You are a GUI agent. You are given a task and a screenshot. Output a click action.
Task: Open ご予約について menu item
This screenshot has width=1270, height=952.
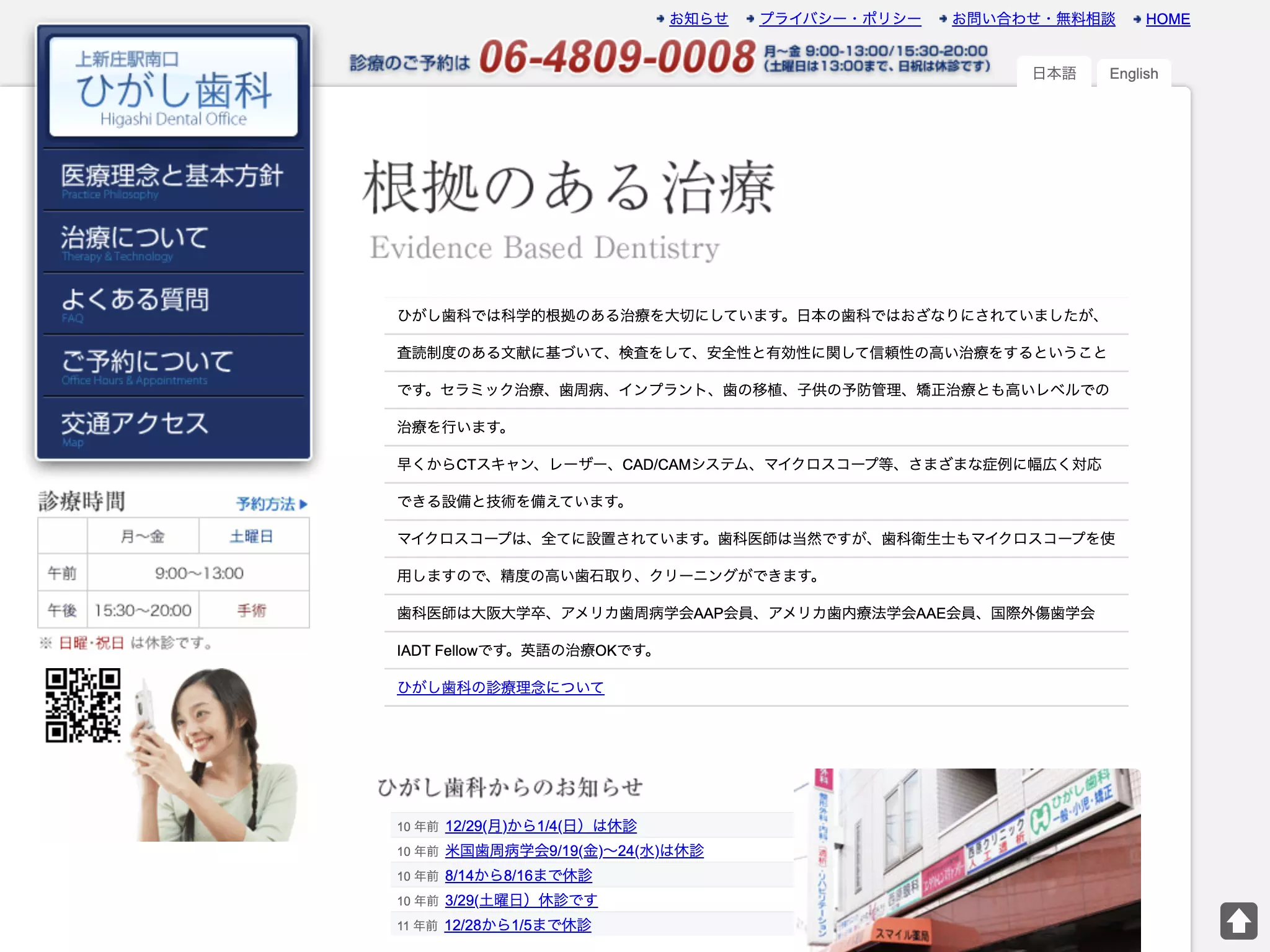[x=174, y=366]
